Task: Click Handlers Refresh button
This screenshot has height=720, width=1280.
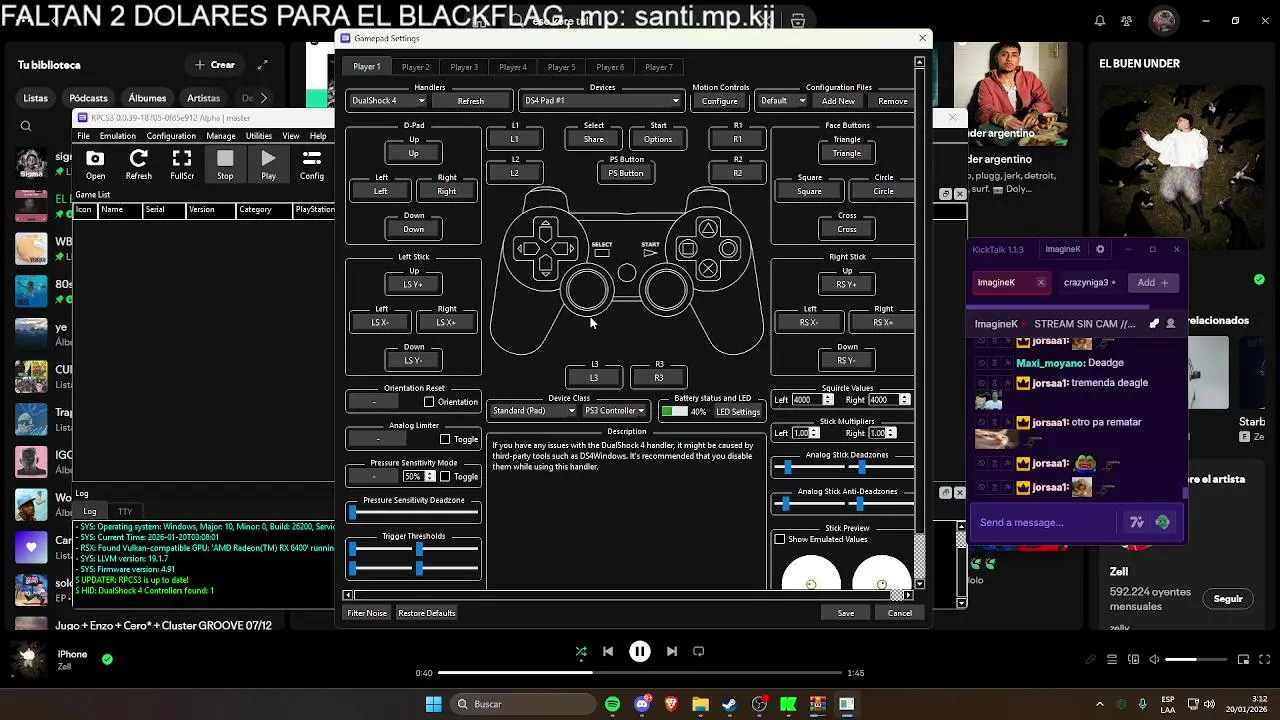Action: (470, 101)
